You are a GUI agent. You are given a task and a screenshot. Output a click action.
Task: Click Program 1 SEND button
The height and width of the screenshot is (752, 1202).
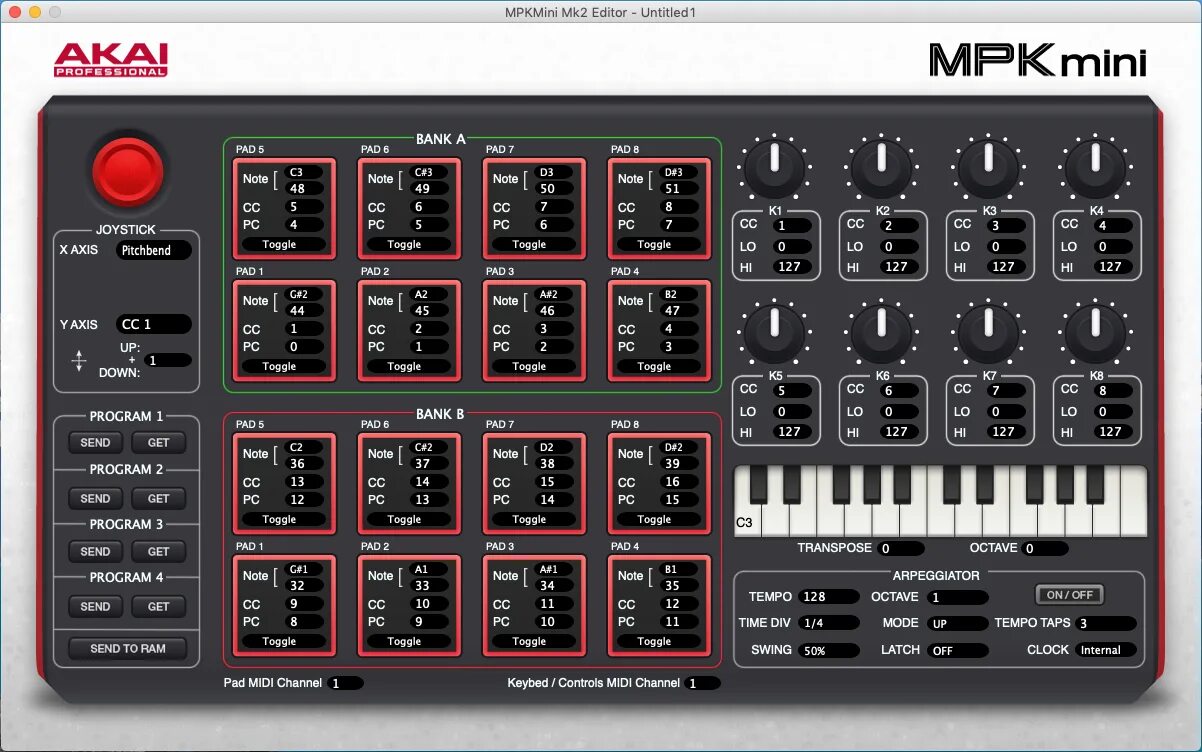95,442
